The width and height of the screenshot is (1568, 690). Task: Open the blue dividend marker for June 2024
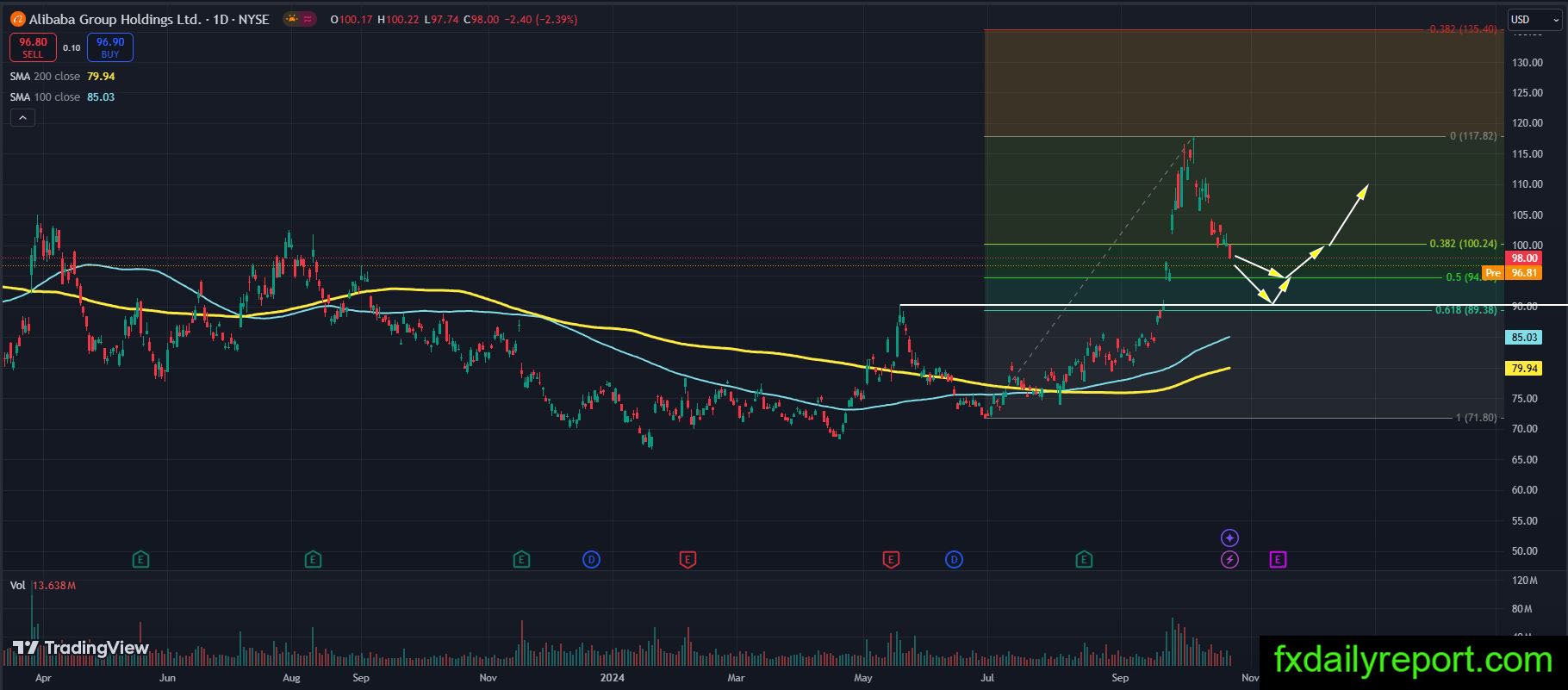tap(954, 560)
